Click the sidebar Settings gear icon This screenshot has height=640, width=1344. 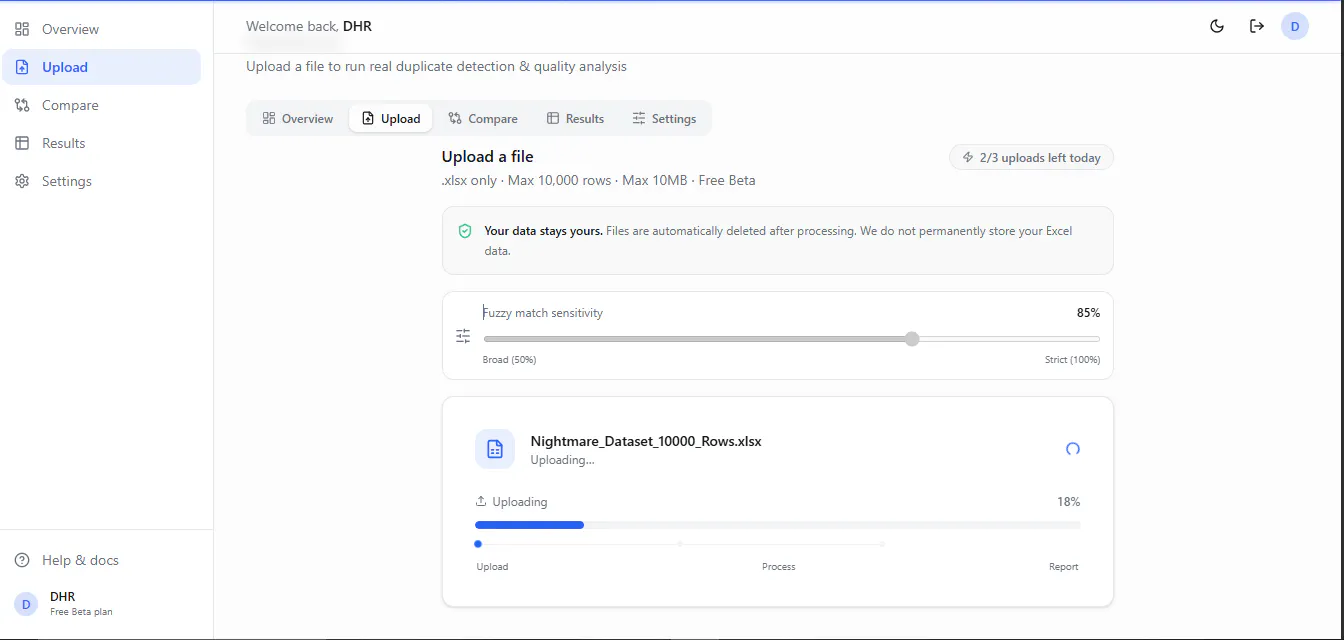(22, 181)
